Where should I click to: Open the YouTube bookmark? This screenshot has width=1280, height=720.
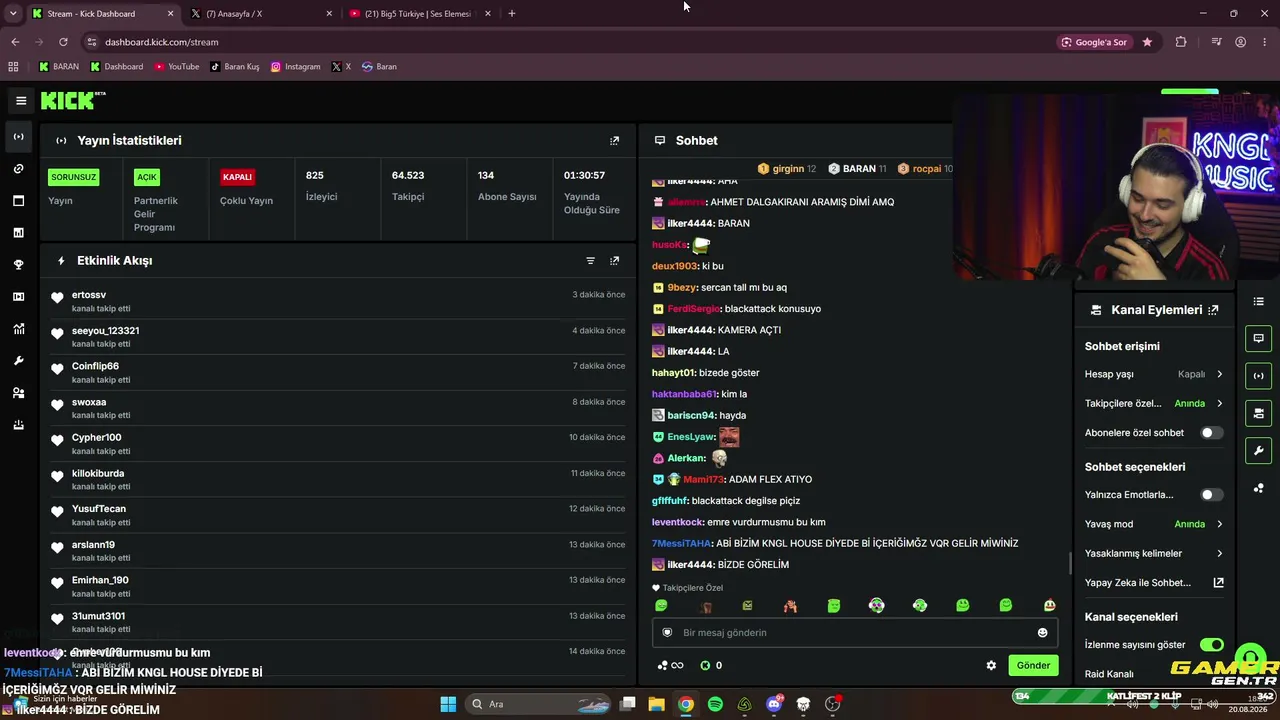coord(177,67)
